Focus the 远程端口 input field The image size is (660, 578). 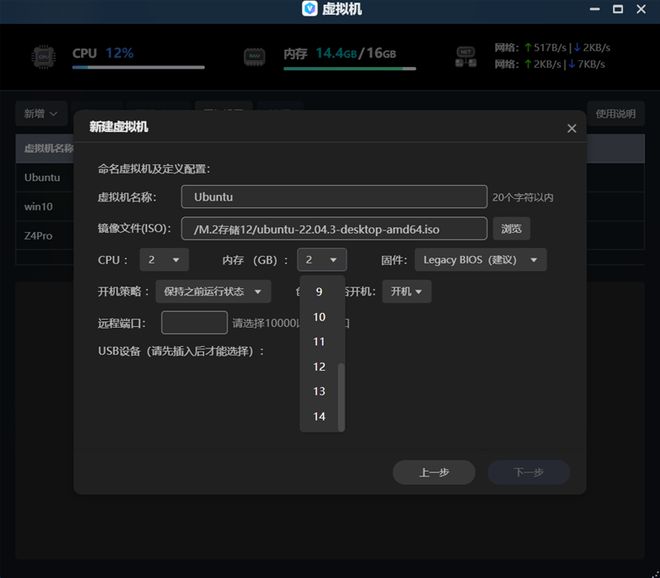click(194, 322)
